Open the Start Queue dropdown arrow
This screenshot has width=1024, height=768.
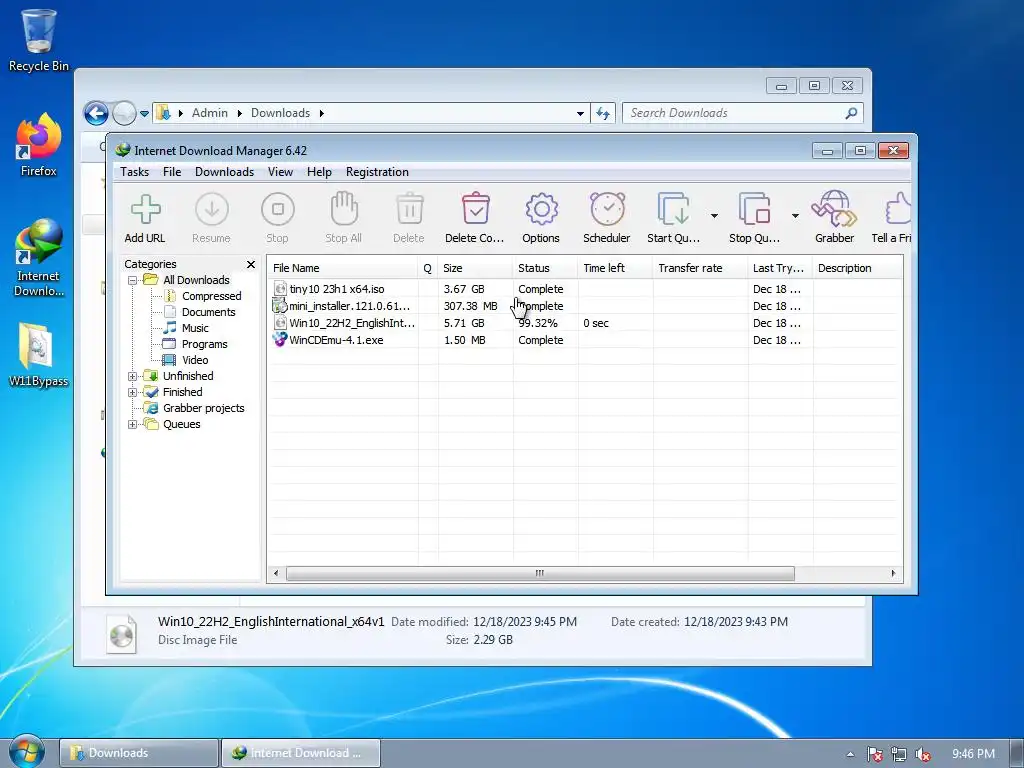click(x=714, y=216)
